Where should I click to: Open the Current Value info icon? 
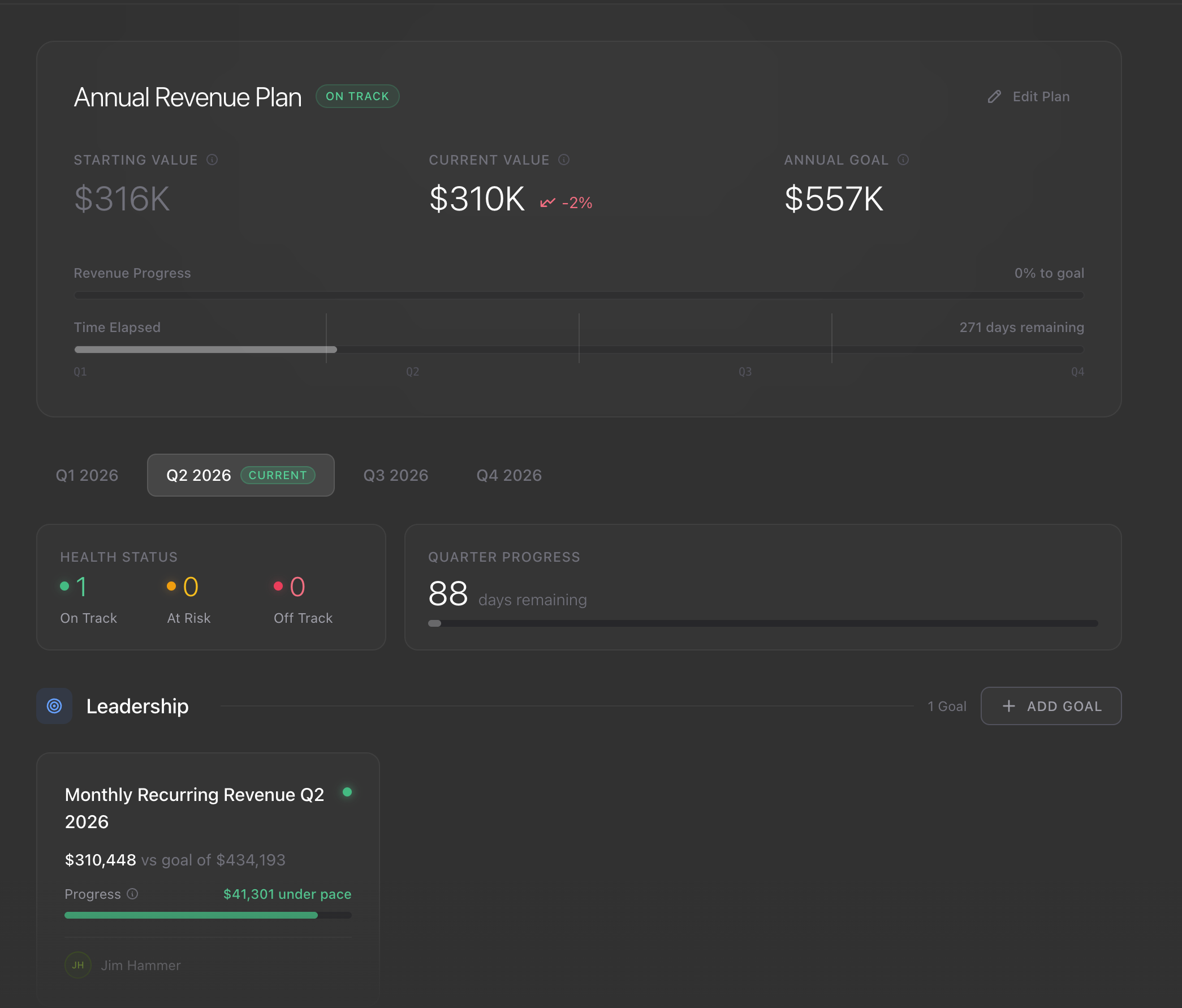(564, 160)
